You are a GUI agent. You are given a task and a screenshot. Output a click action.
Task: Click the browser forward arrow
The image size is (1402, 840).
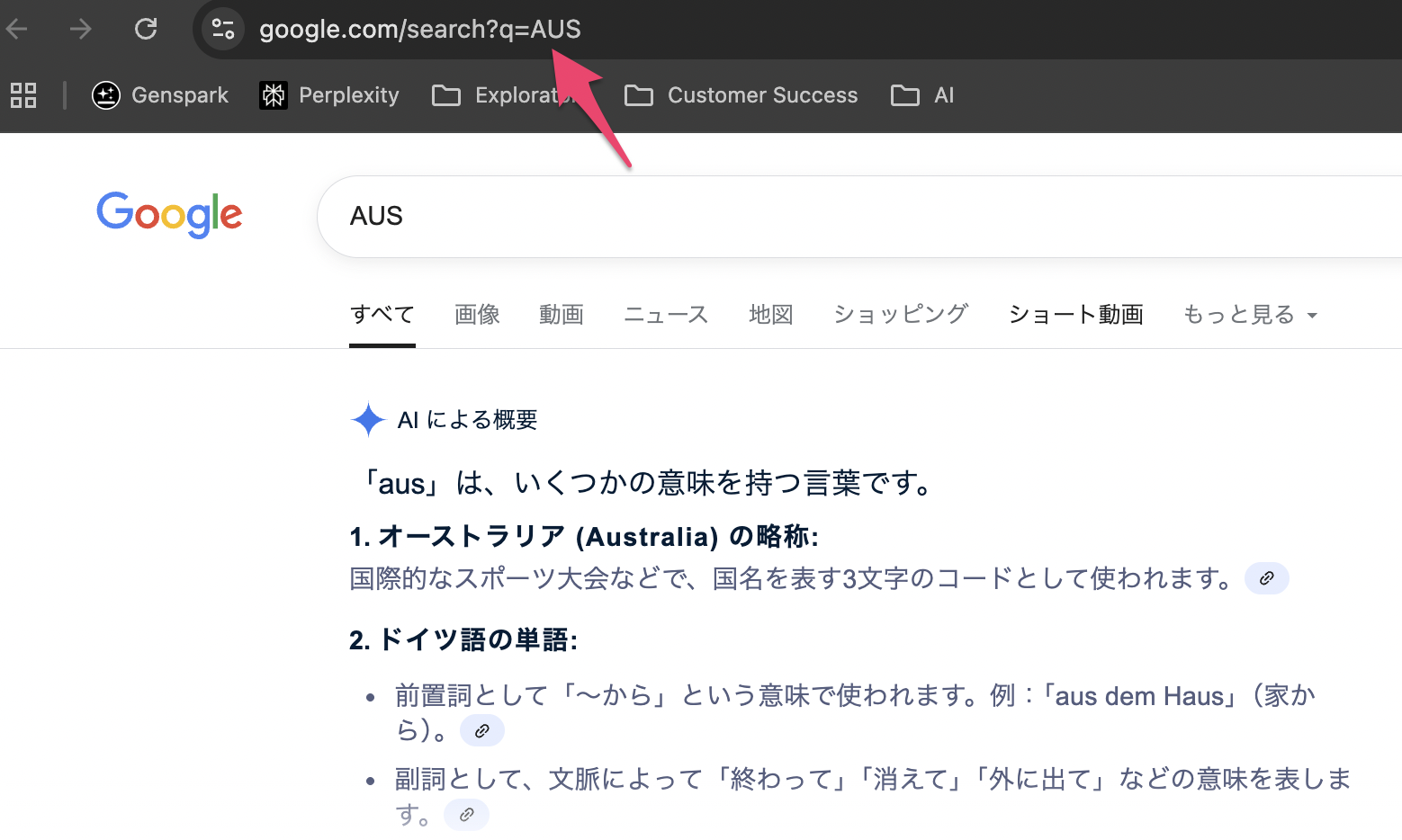(81, 29)
